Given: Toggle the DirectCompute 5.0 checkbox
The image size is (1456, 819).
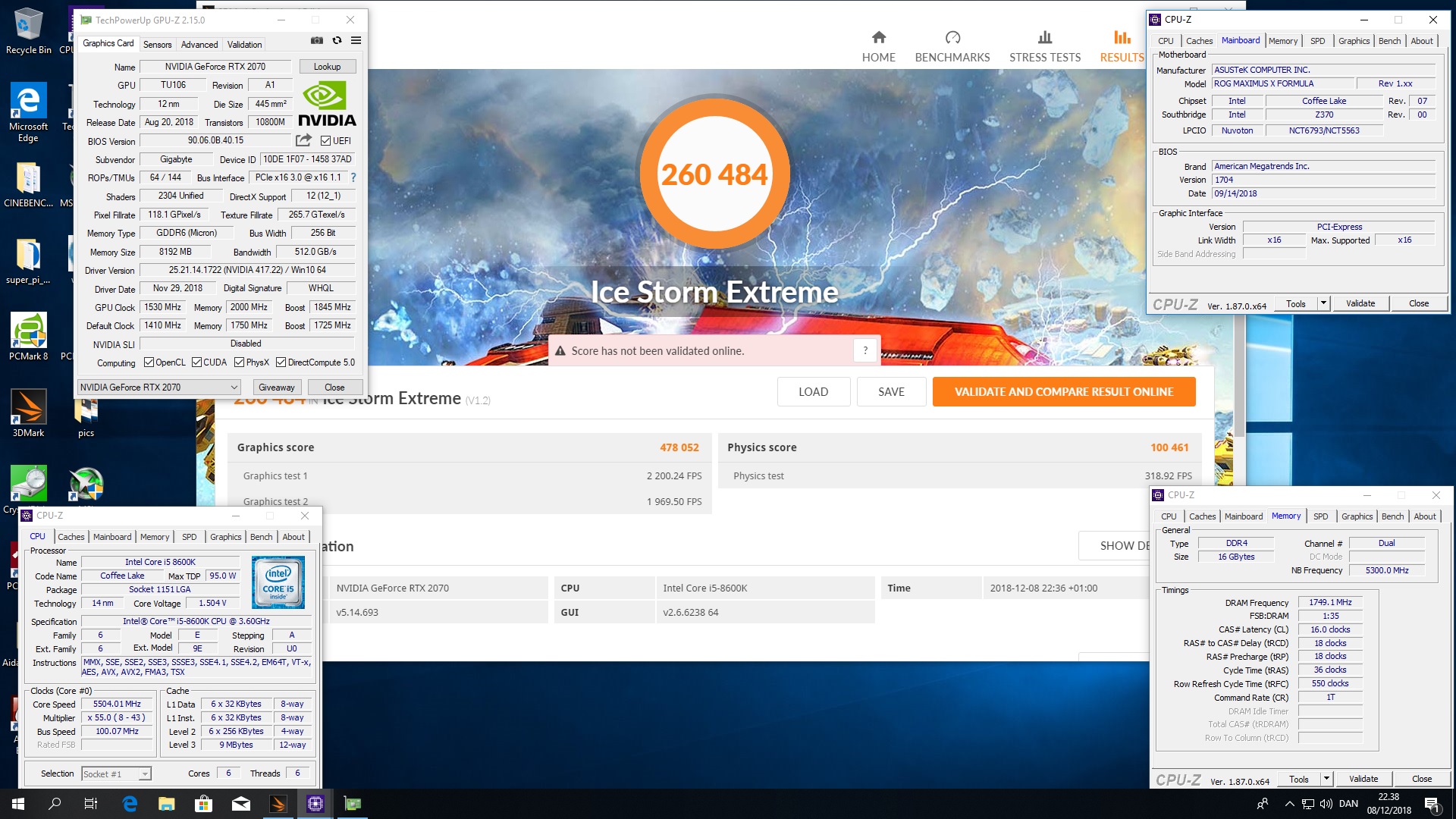Looking at the screenshot, I should point(281,362).
